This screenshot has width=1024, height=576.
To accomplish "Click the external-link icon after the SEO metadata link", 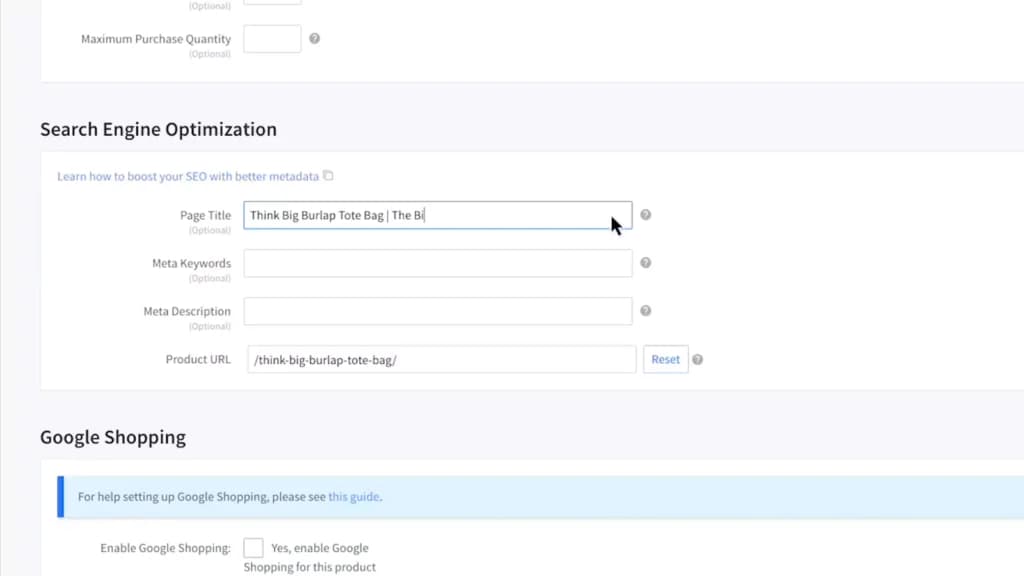I will (x=328, y=176).
